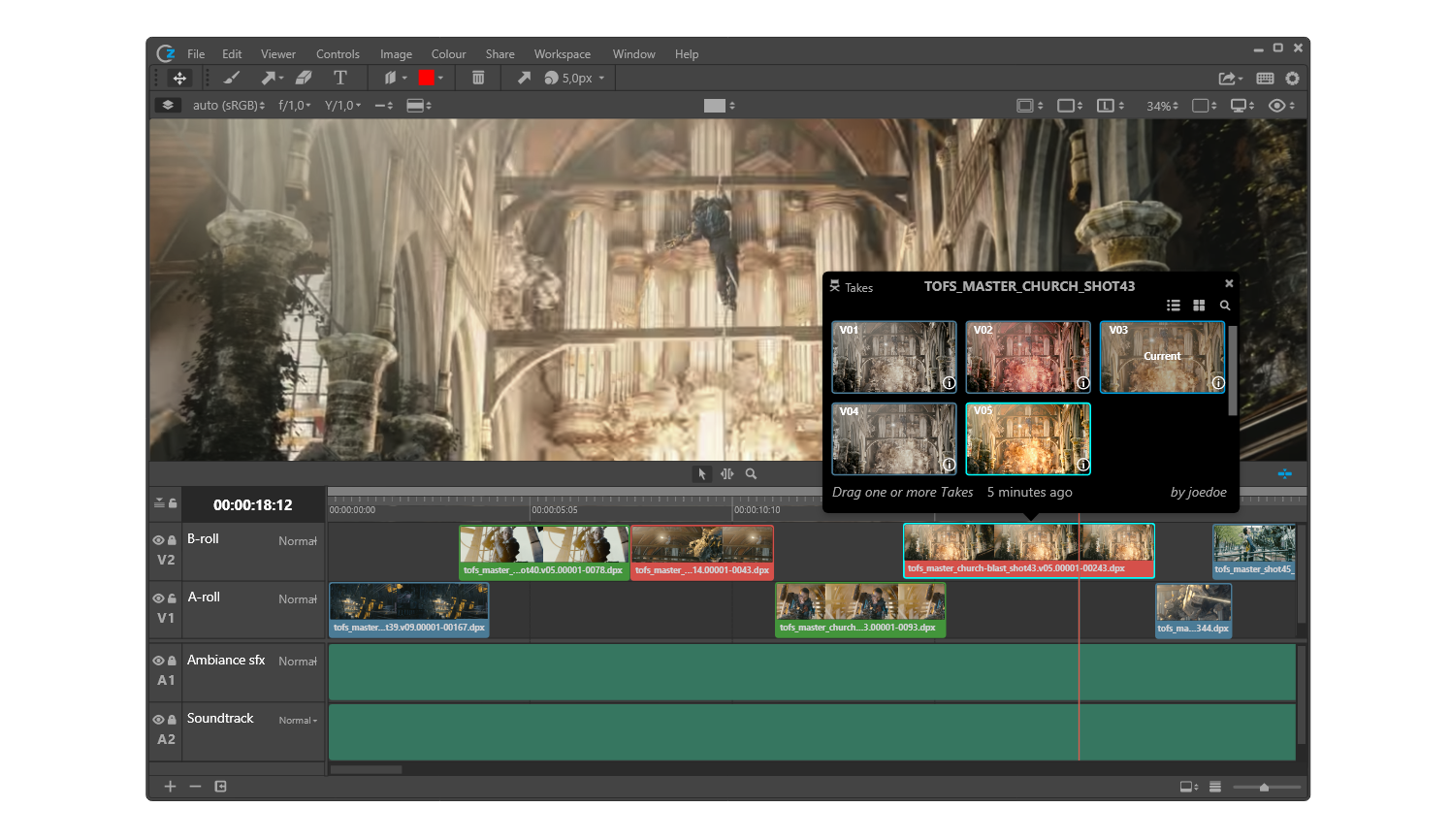Viewport: 1451px width, 840px height.
Task: Remove a track with minus icon
Action: (195, 787)
